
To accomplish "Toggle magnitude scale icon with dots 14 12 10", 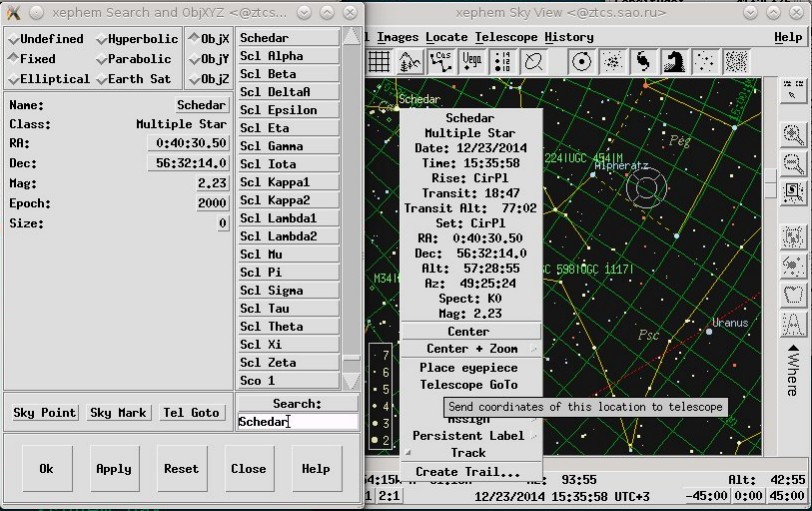I will click(x=502, y=62).
